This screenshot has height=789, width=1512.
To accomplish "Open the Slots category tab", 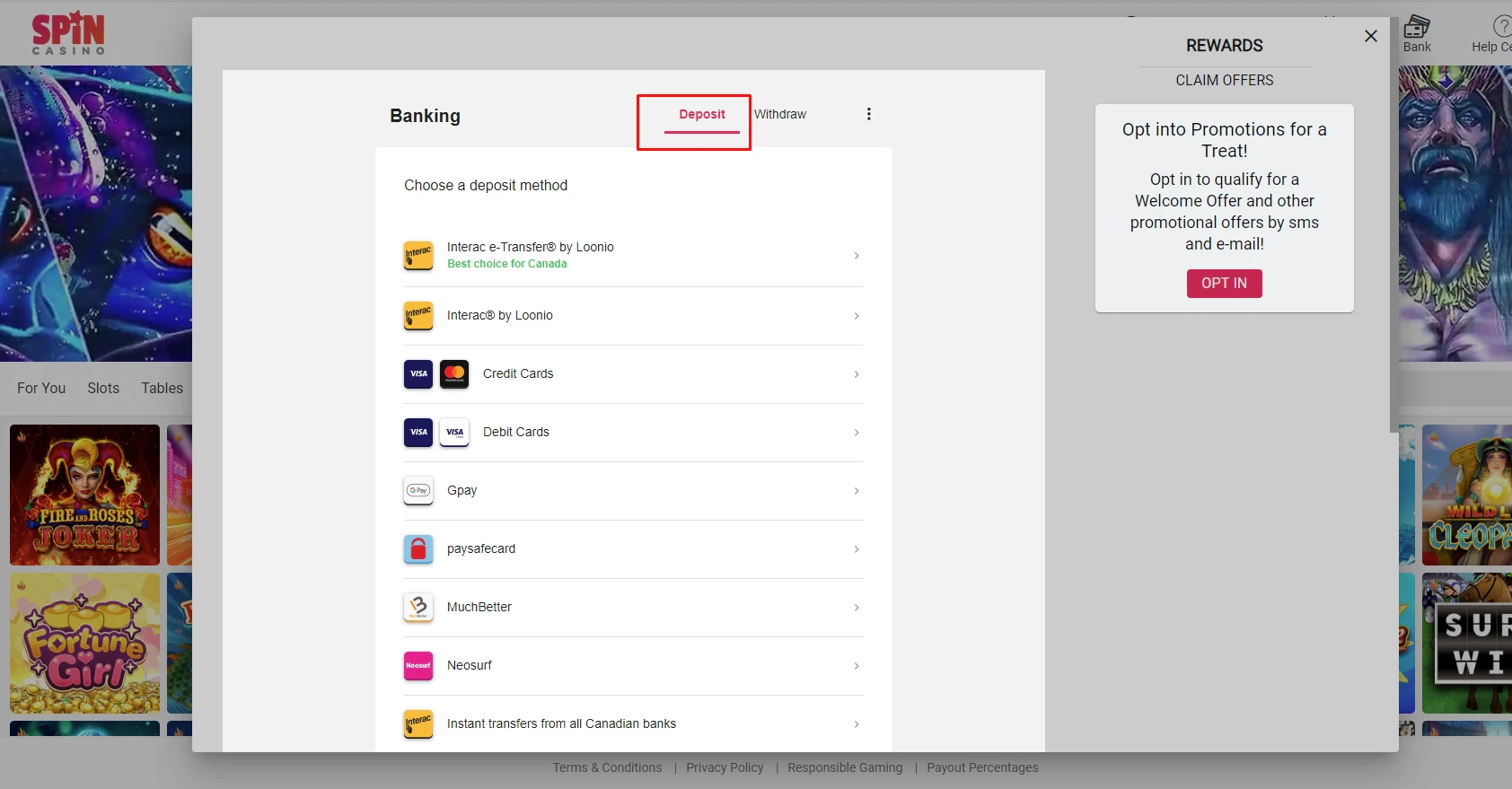I will [x=103, y=389].
